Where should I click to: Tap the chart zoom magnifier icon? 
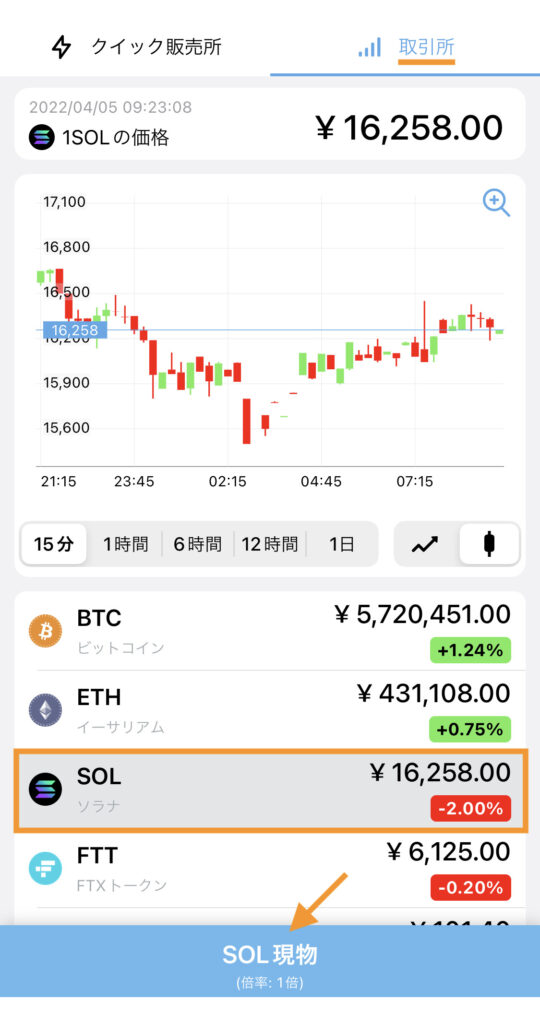496,202
